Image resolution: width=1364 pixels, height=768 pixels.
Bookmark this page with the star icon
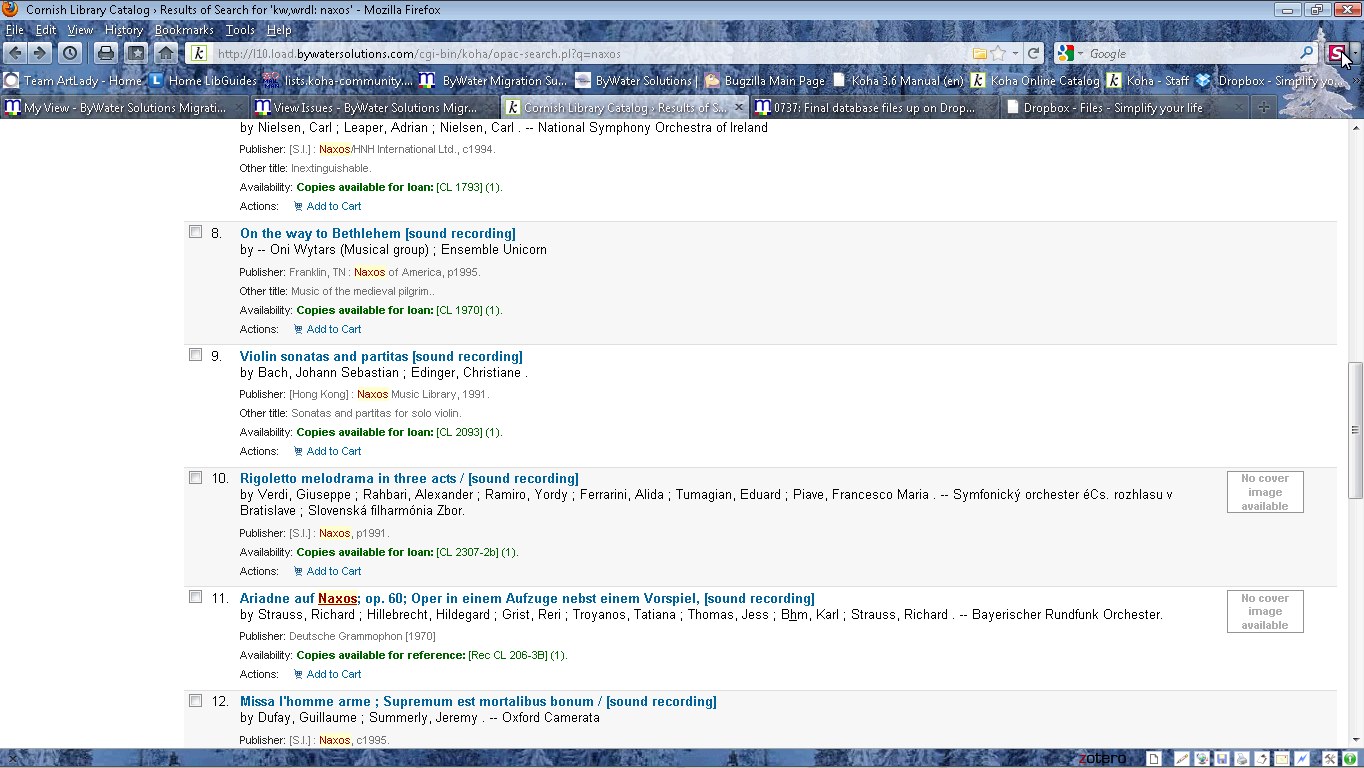[997, 53]
